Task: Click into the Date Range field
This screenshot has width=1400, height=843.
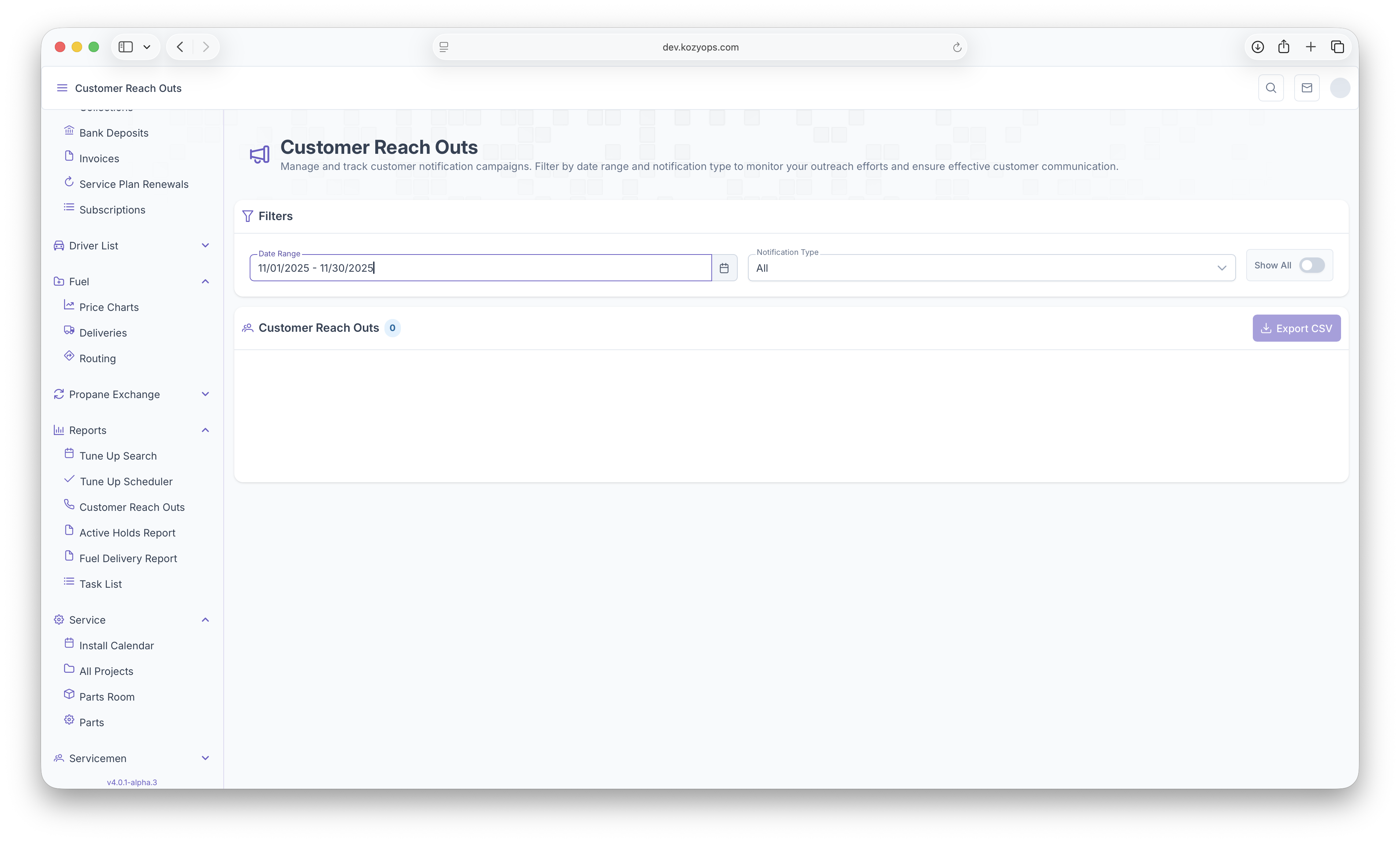Action: click(480, 268)
